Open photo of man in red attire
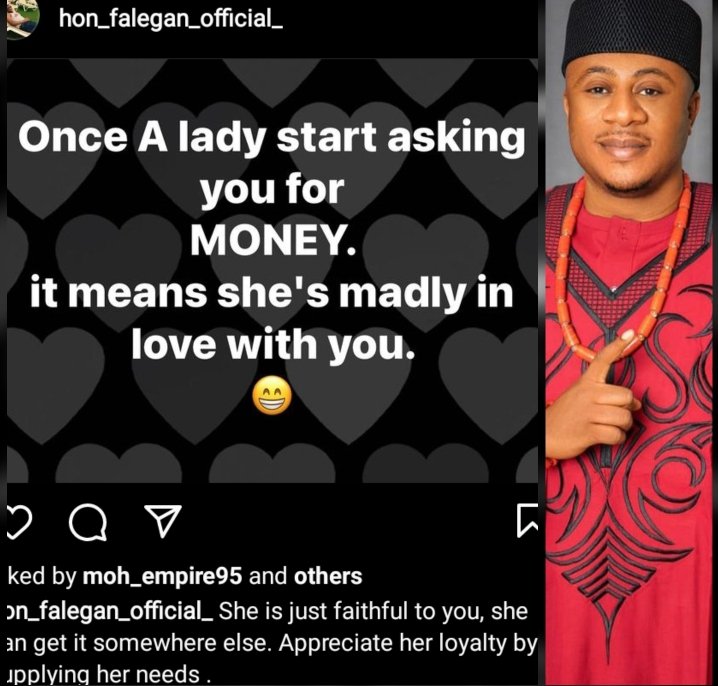718x686 pixels. (631, 343)
